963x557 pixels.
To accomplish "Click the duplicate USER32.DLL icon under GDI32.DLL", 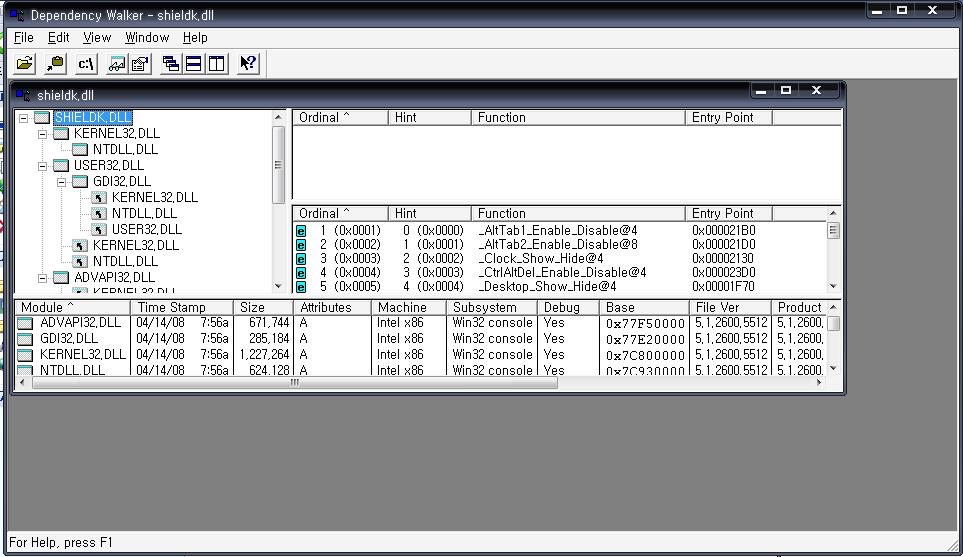I will (99, 230).
